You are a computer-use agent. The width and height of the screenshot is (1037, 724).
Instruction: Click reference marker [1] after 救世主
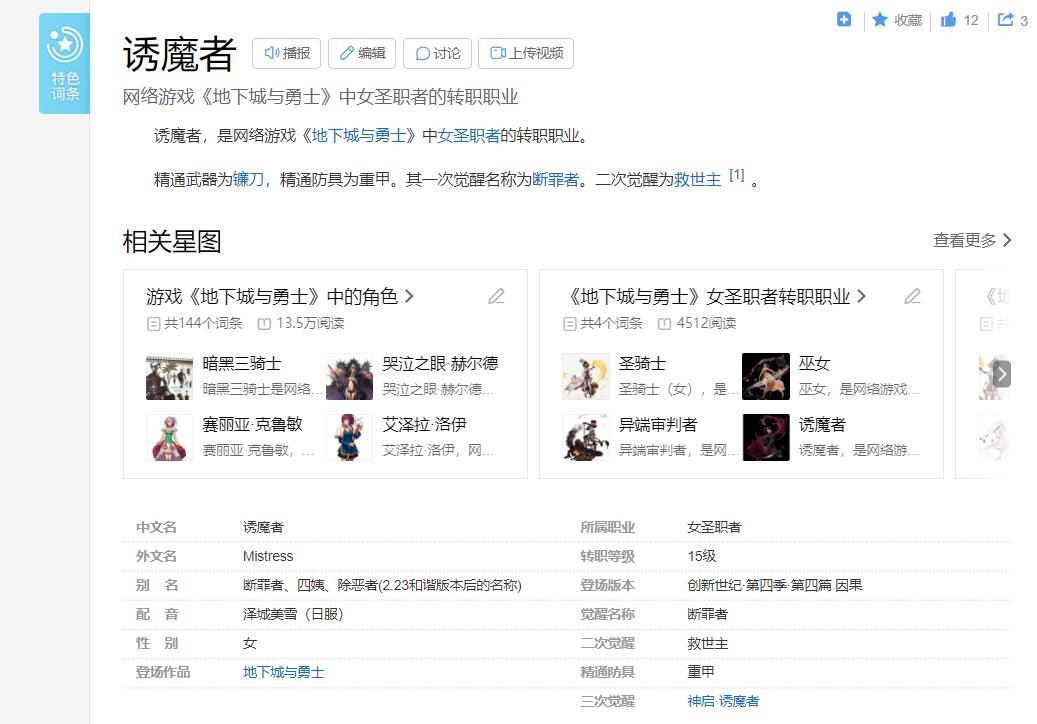[x=738, y=175]
